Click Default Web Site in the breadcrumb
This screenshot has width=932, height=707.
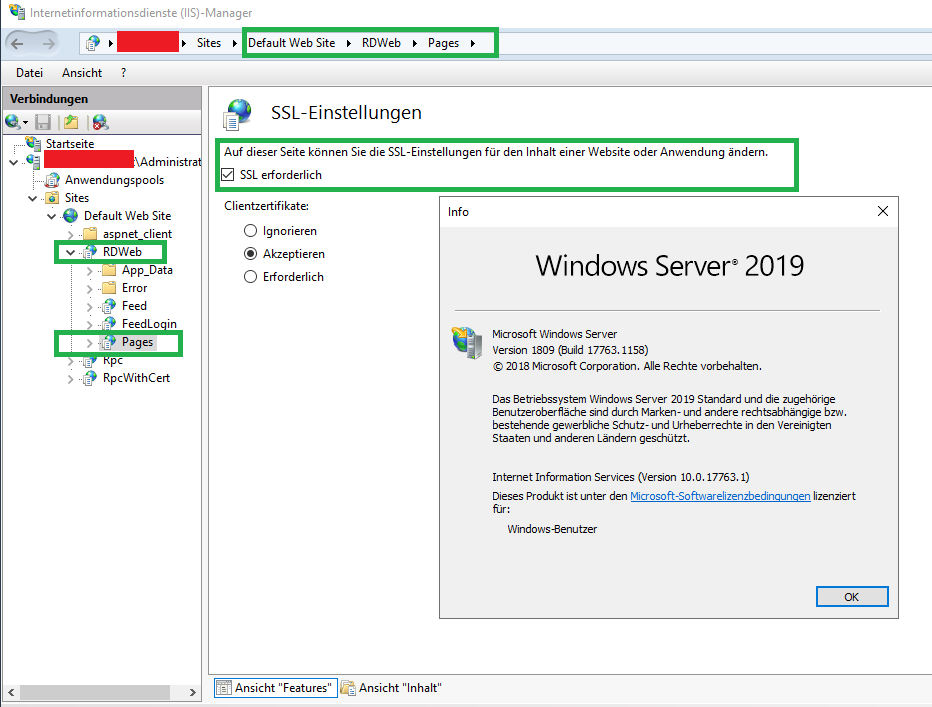[x=291, y=43]
